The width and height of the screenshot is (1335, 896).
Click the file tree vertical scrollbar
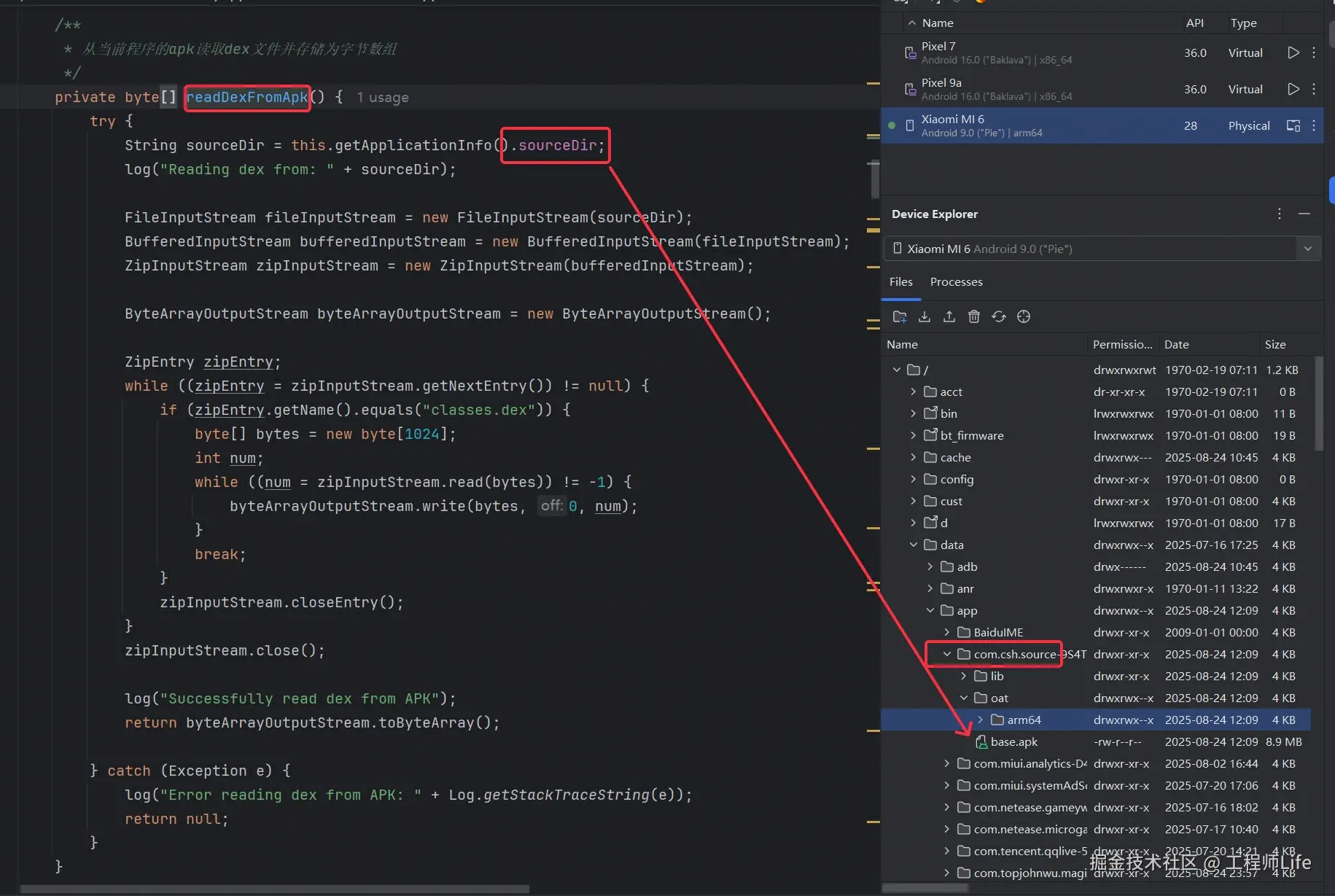coord(1318,403)
